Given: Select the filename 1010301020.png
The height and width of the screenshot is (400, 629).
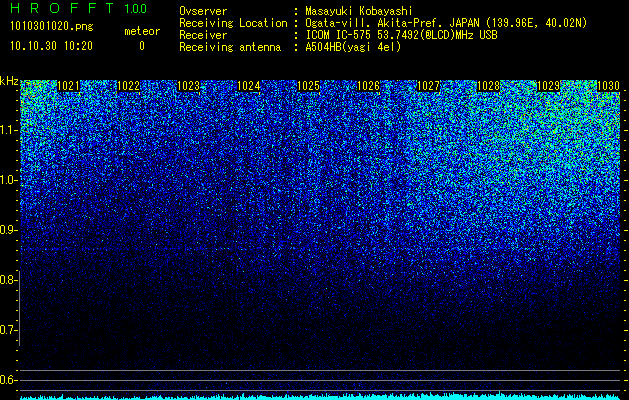Looking at the screenshot, I should pos(52,26).
